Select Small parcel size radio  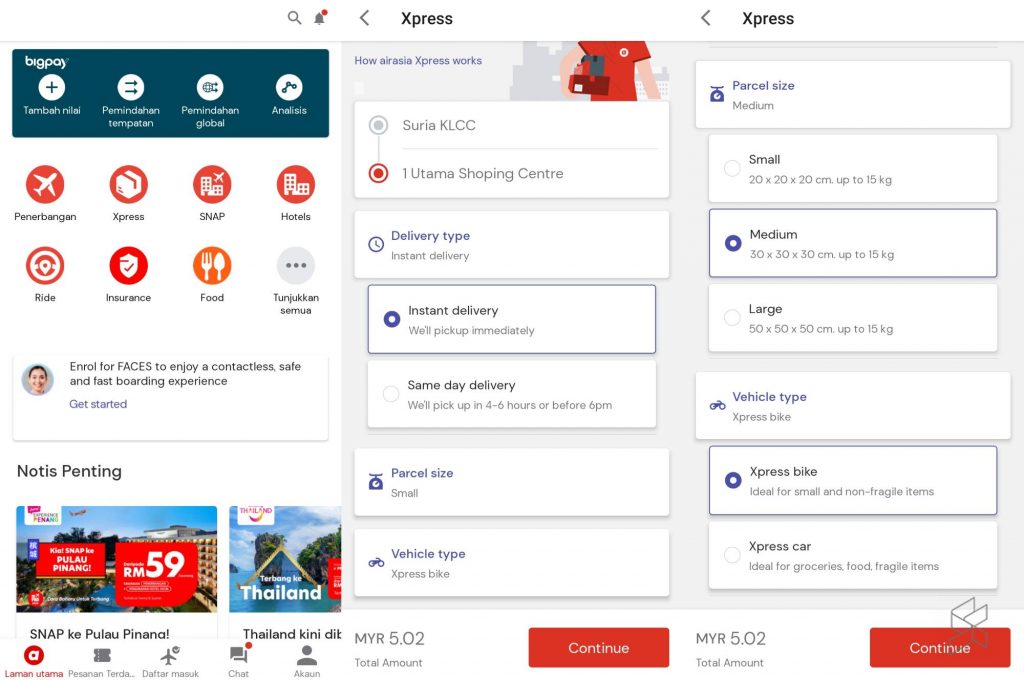point(732,168)
